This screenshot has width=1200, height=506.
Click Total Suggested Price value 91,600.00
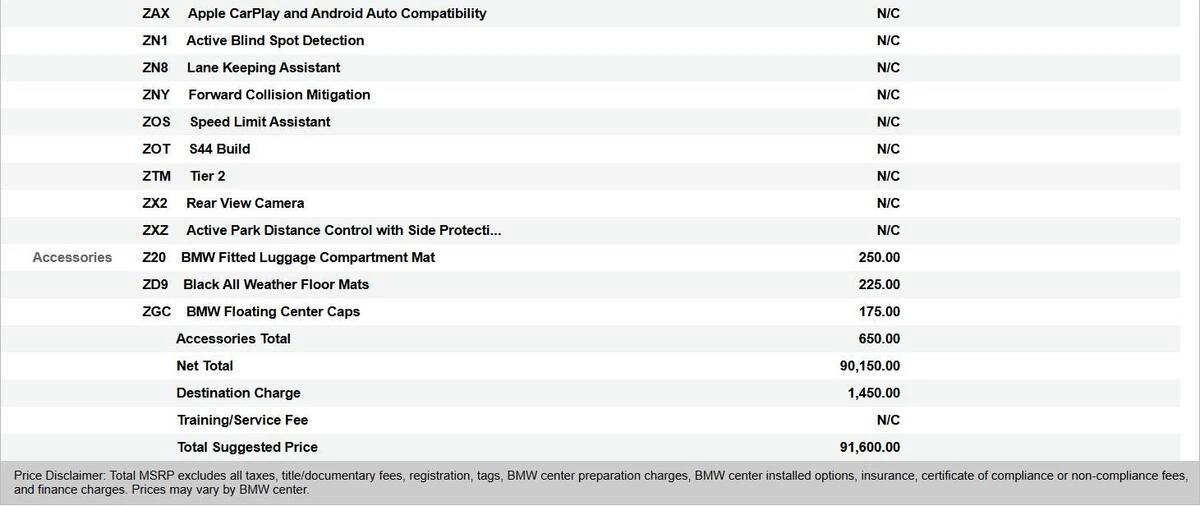[870, 447]
